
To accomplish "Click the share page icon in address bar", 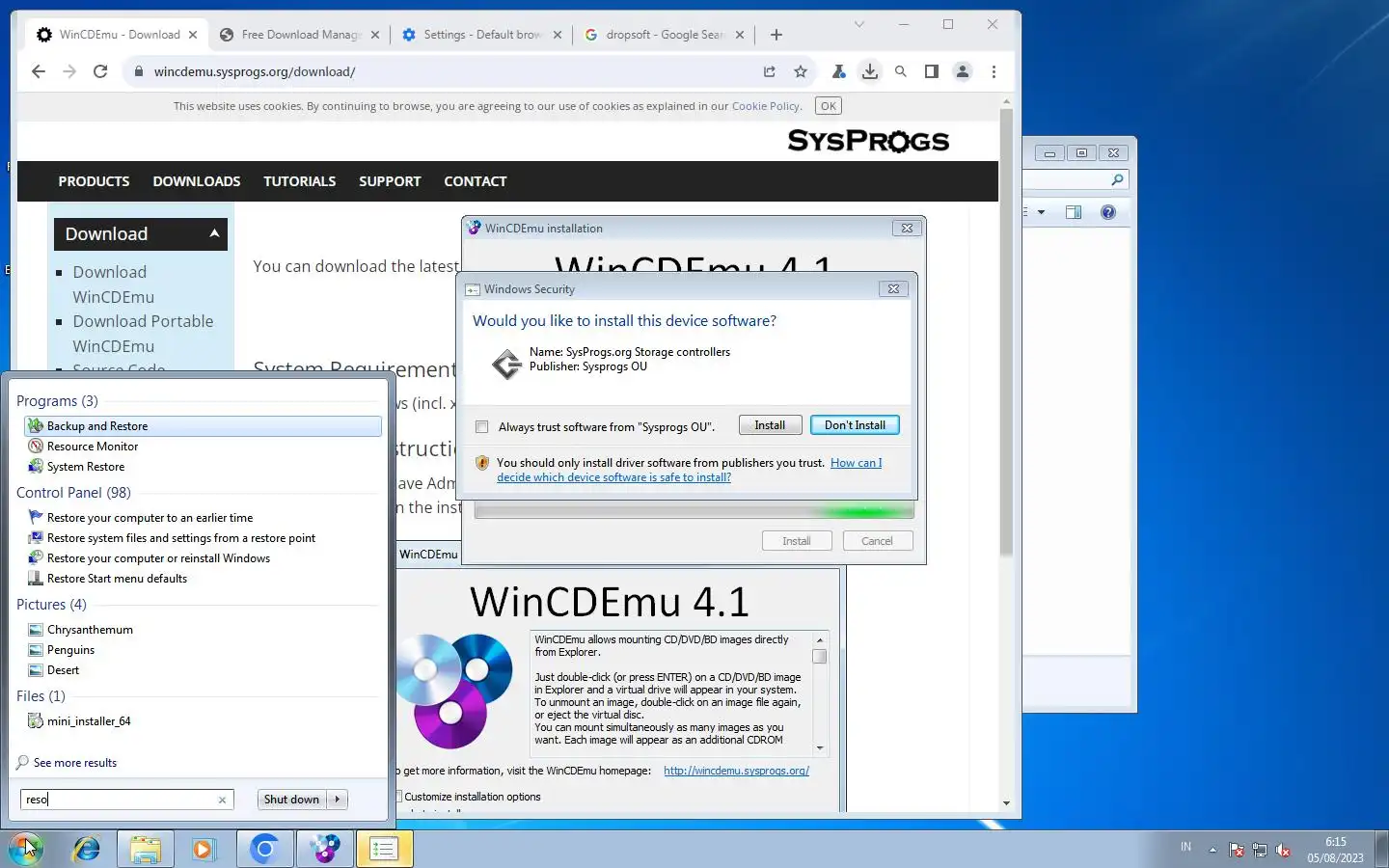I will [x=769, y=71].
